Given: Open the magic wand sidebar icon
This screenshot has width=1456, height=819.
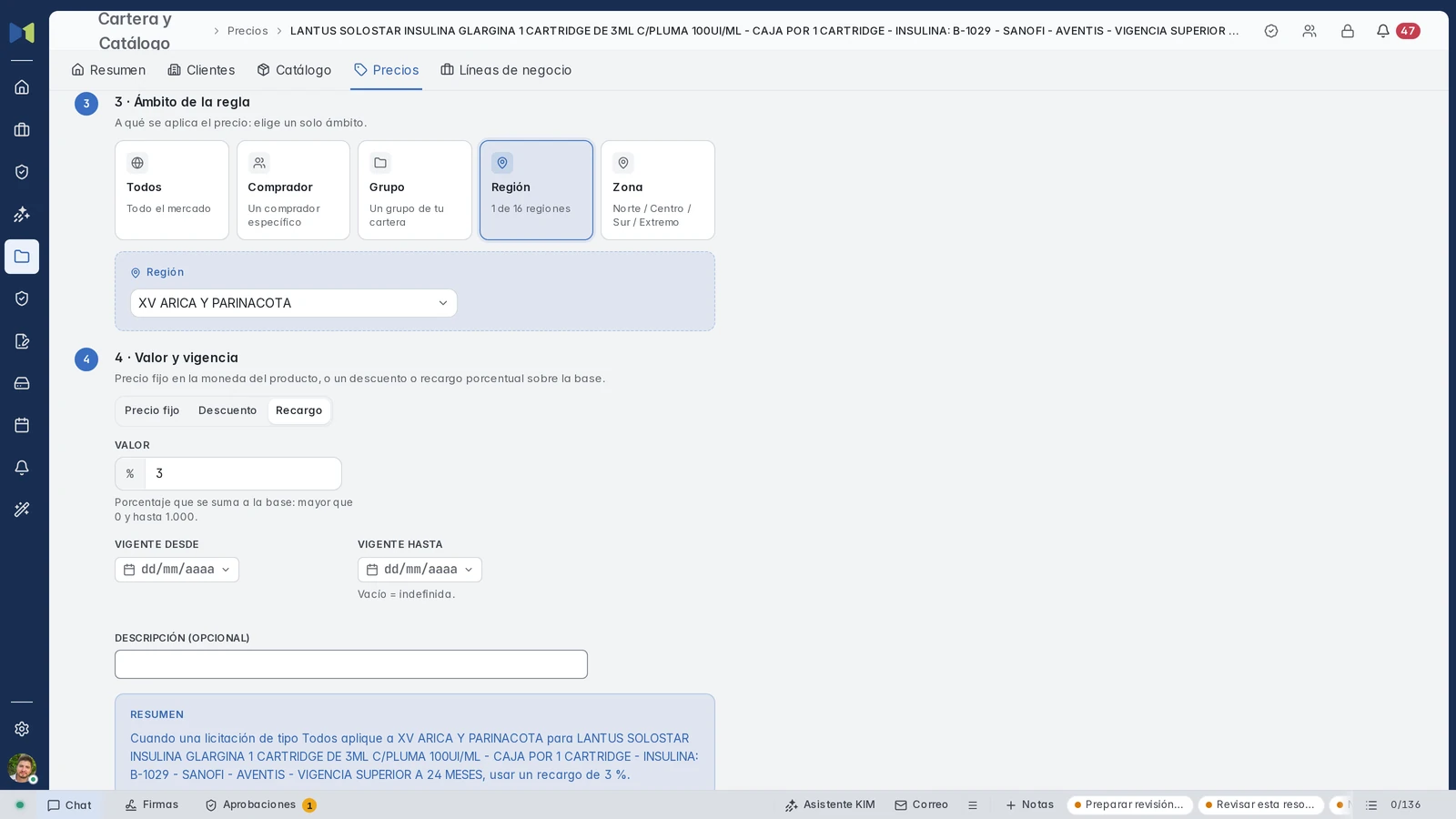Looking at the screenshot, I should point(22,510).
